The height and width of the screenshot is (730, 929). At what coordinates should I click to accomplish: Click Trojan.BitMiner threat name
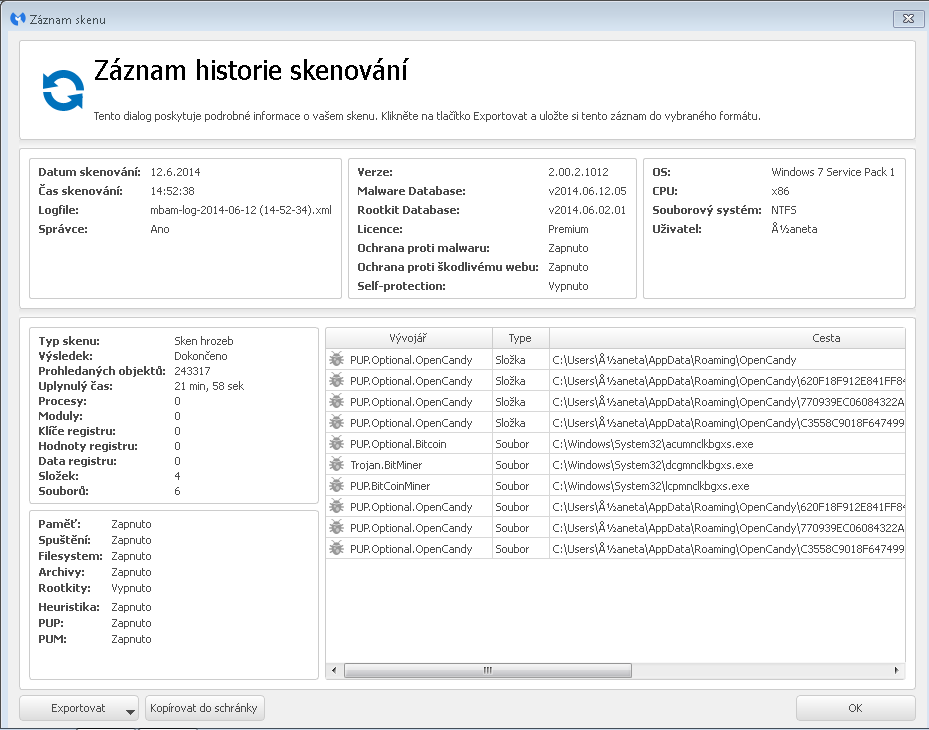click(x=386, y=465)
